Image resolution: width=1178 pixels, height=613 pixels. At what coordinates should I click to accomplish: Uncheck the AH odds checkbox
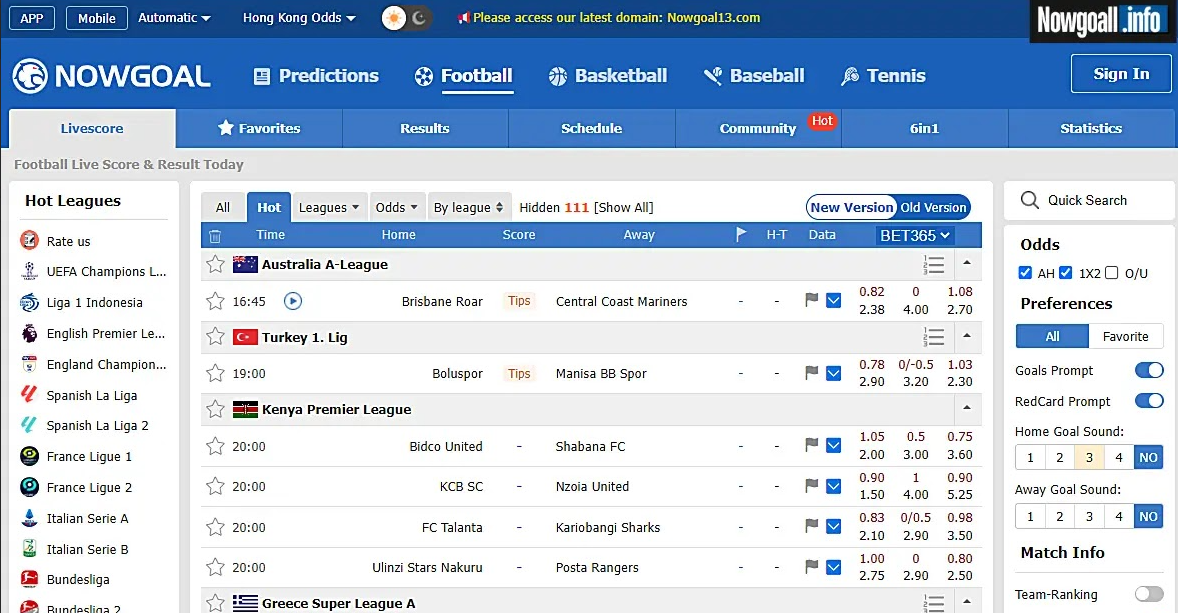click(1025, 273)
